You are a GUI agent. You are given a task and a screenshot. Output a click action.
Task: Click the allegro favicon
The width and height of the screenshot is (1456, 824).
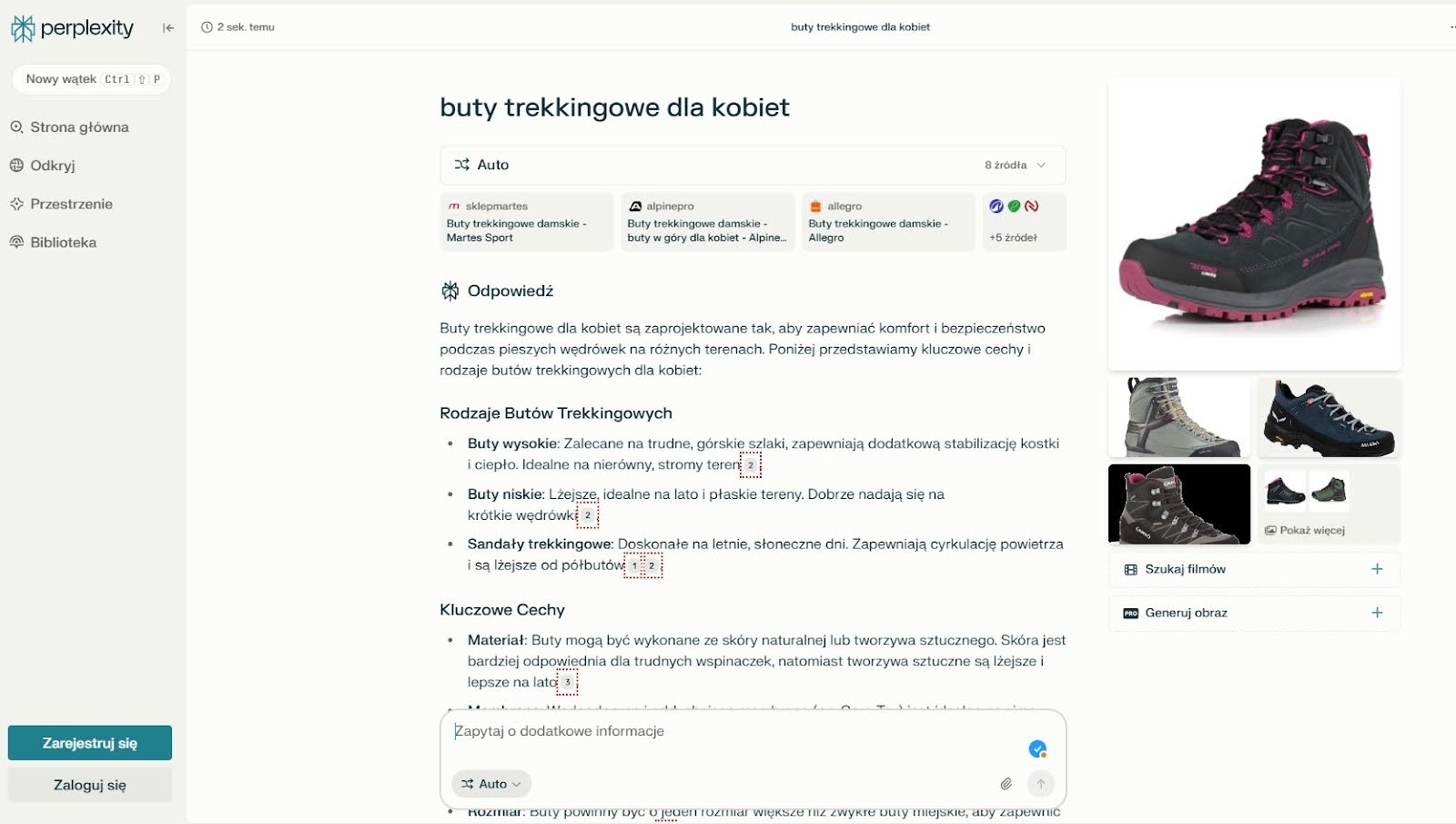(x=815, y=207)
